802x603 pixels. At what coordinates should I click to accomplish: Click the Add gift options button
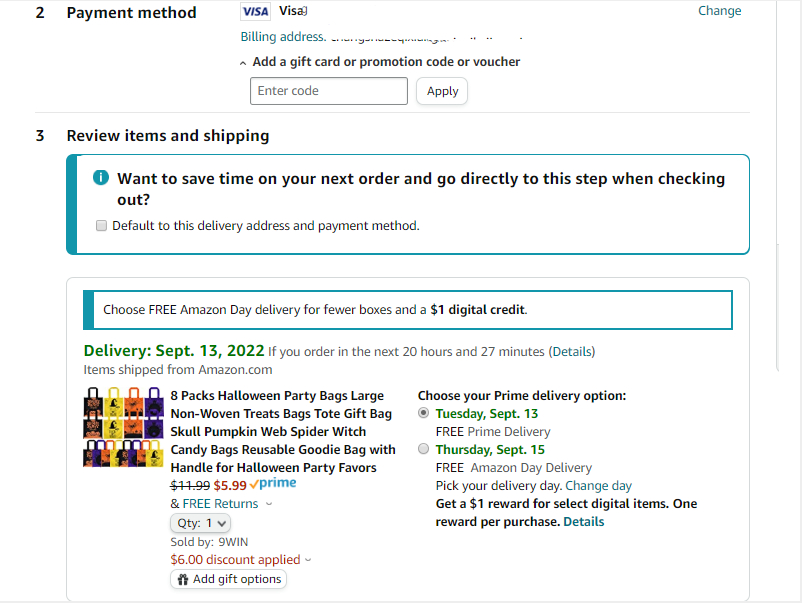(229, 579)
